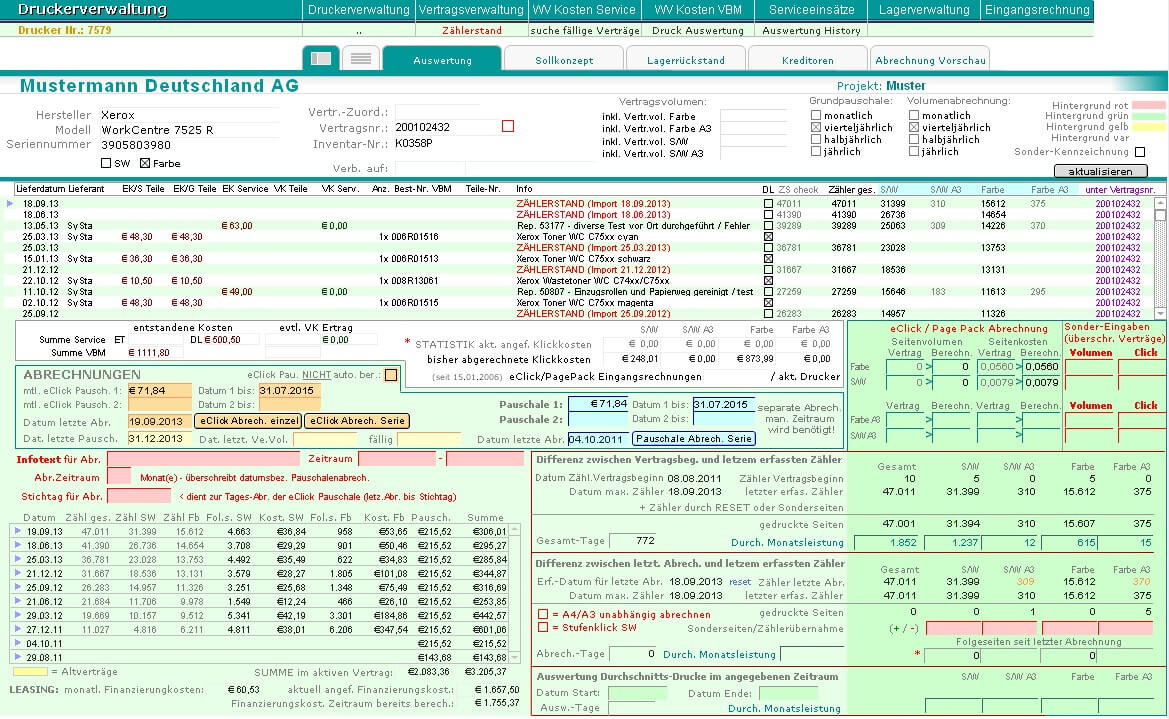Toggle the Farbe checkbox under Seriennummer
This screenshot has width=1169, height=719.
click(x=145, y=163)
